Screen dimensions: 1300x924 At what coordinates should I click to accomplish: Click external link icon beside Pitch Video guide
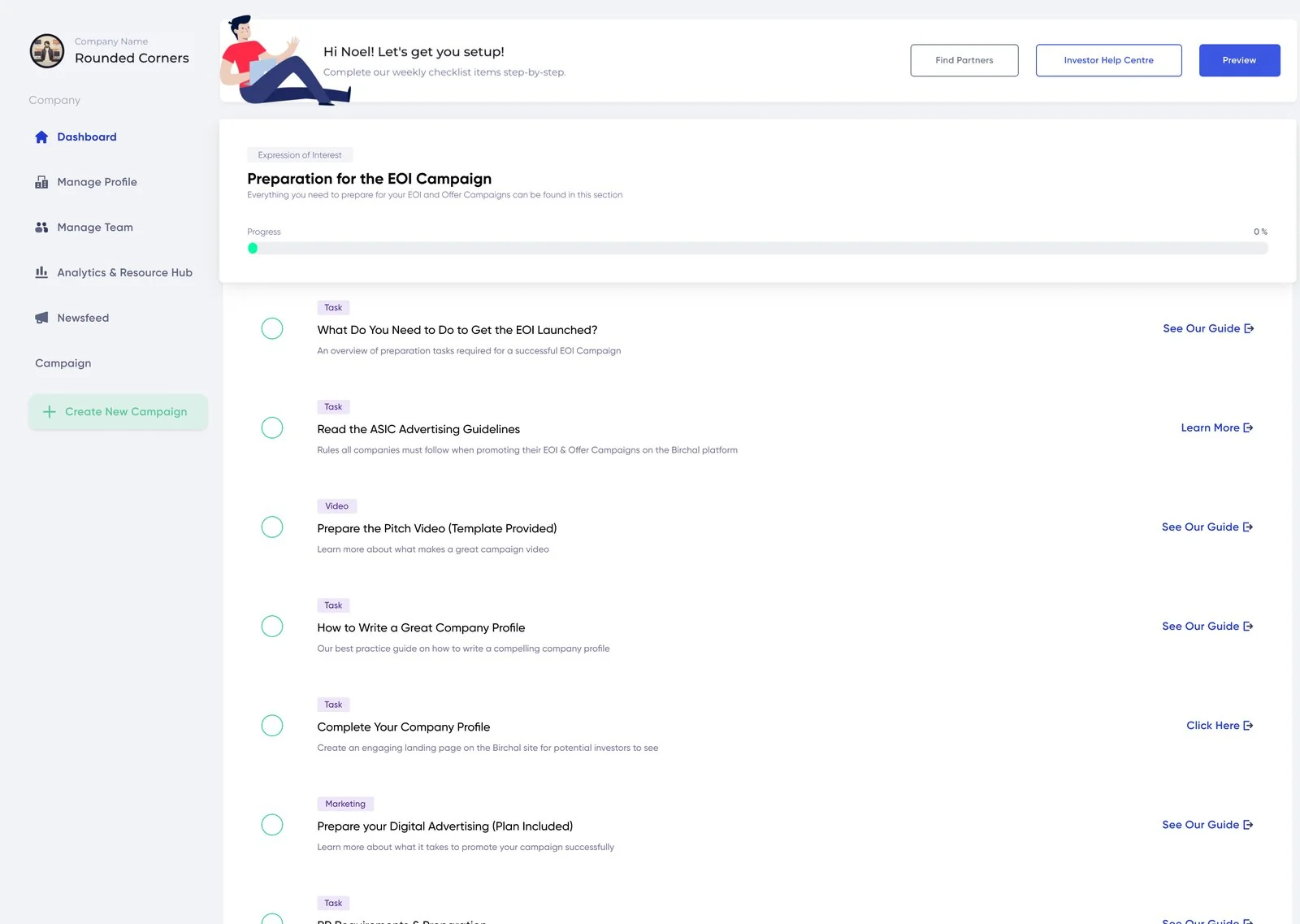(x=1248, y=527)
